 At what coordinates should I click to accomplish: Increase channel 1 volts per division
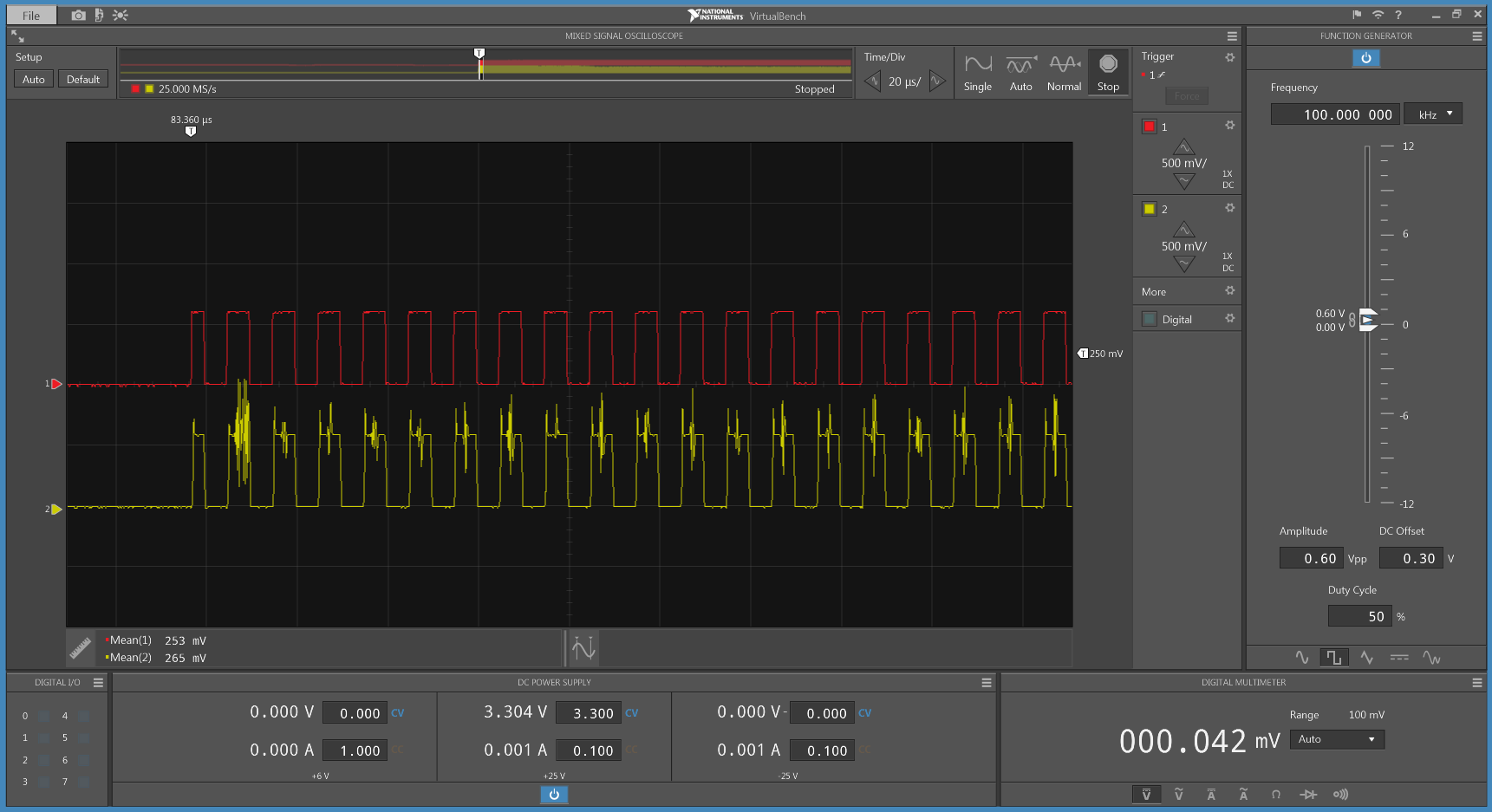tap(1184, 147)
